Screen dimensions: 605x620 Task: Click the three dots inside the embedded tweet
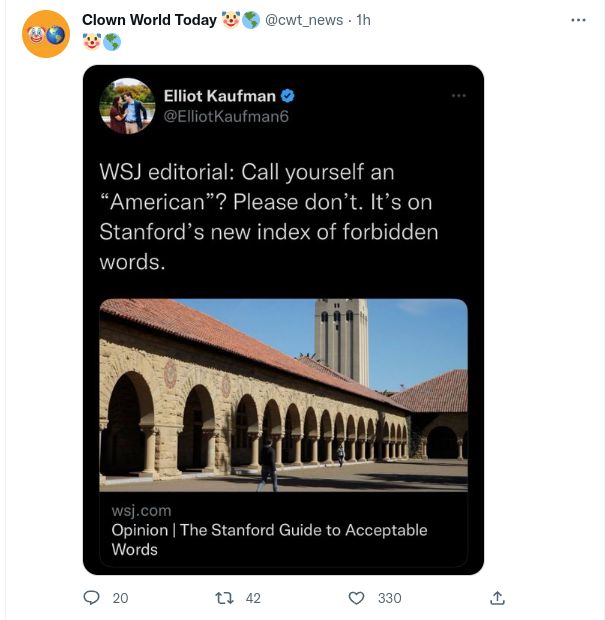point(458,96)
